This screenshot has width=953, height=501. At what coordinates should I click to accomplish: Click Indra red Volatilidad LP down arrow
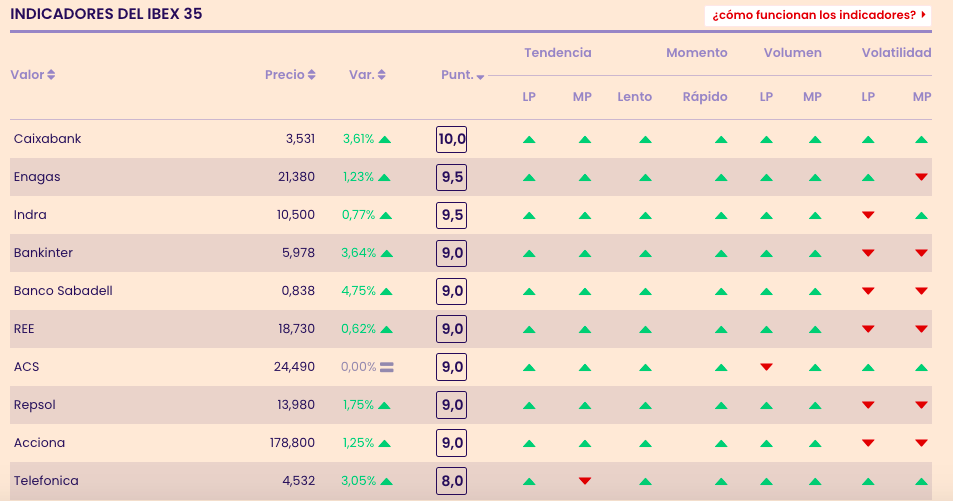click(x=868, y=215)
